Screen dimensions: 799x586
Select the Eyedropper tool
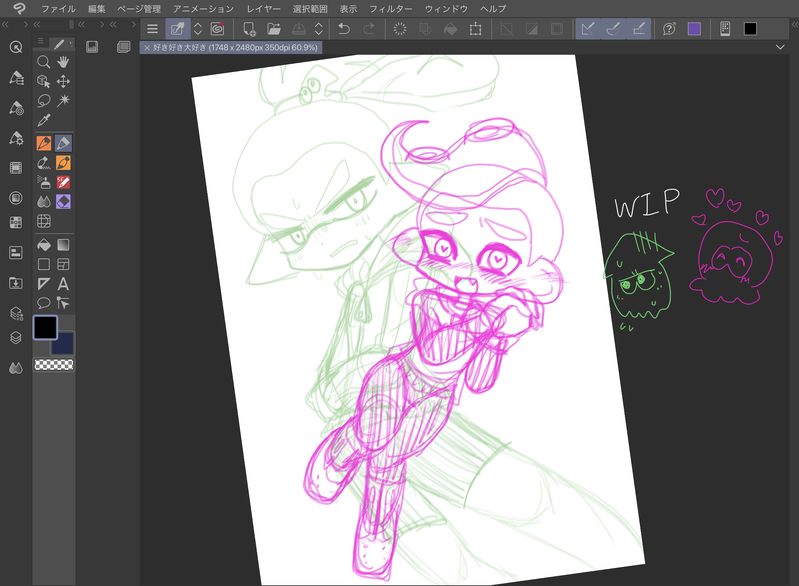pyautogui.click(x=44, y=120)
